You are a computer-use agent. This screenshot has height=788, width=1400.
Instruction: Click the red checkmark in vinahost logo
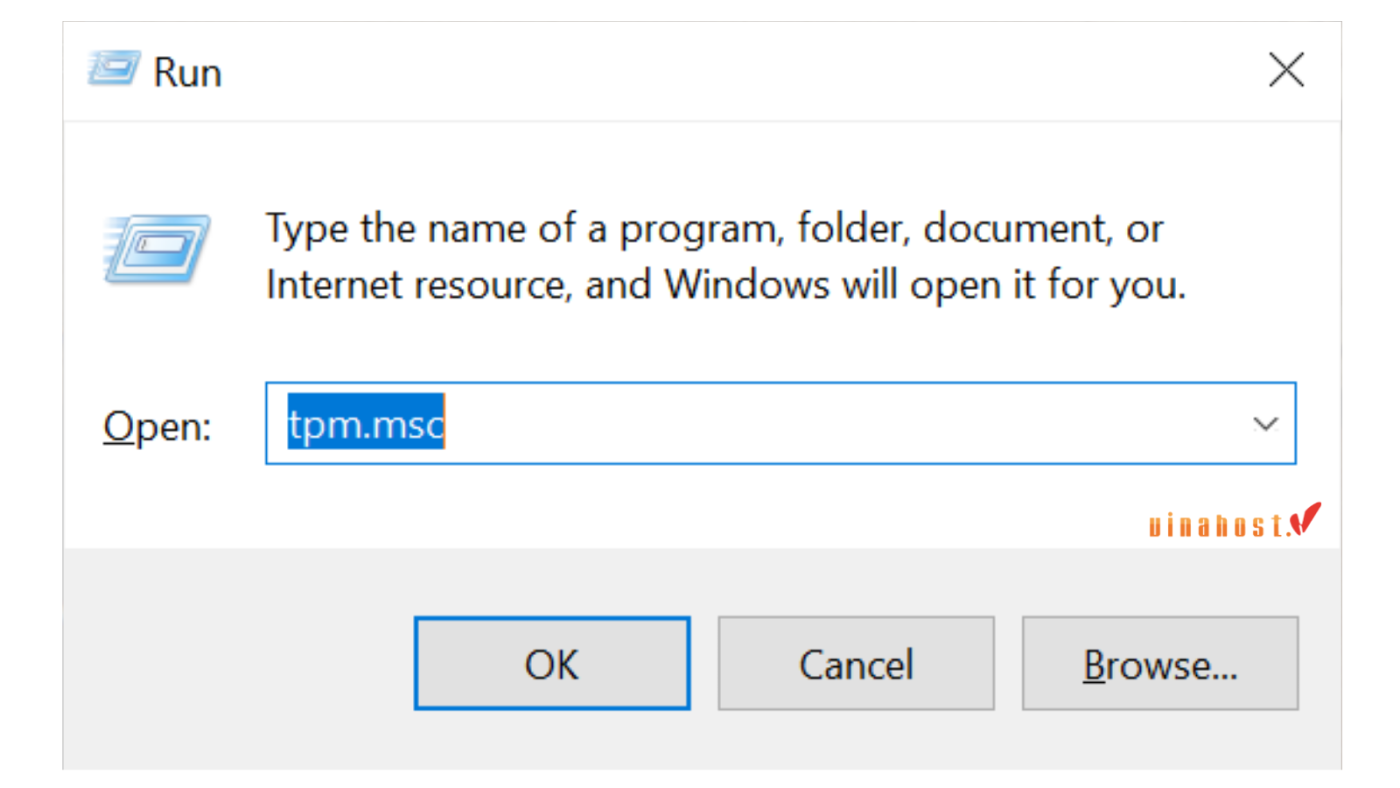click(1305, 518)
